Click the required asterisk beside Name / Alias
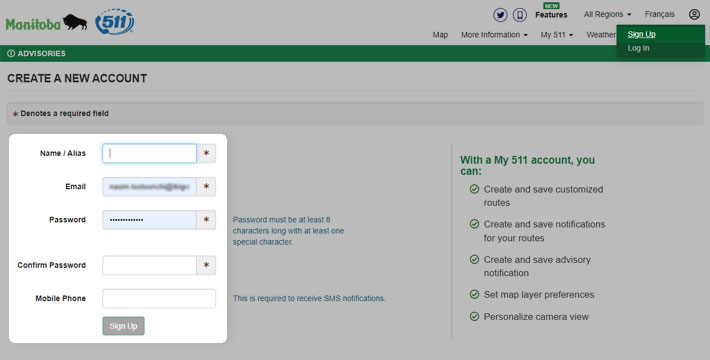This screenshot has height=360, width=710. tap(206, 154)
